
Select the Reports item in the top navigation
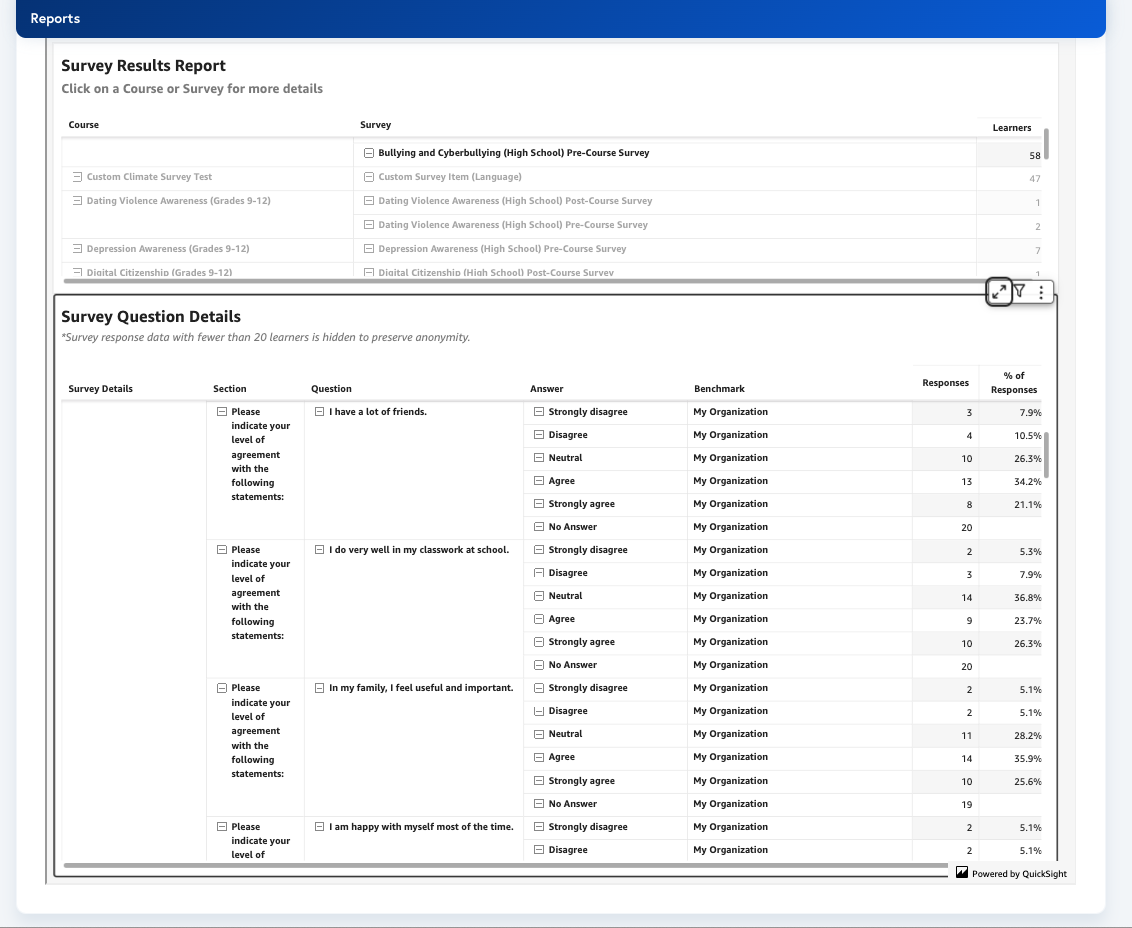[x=55, y=18]
